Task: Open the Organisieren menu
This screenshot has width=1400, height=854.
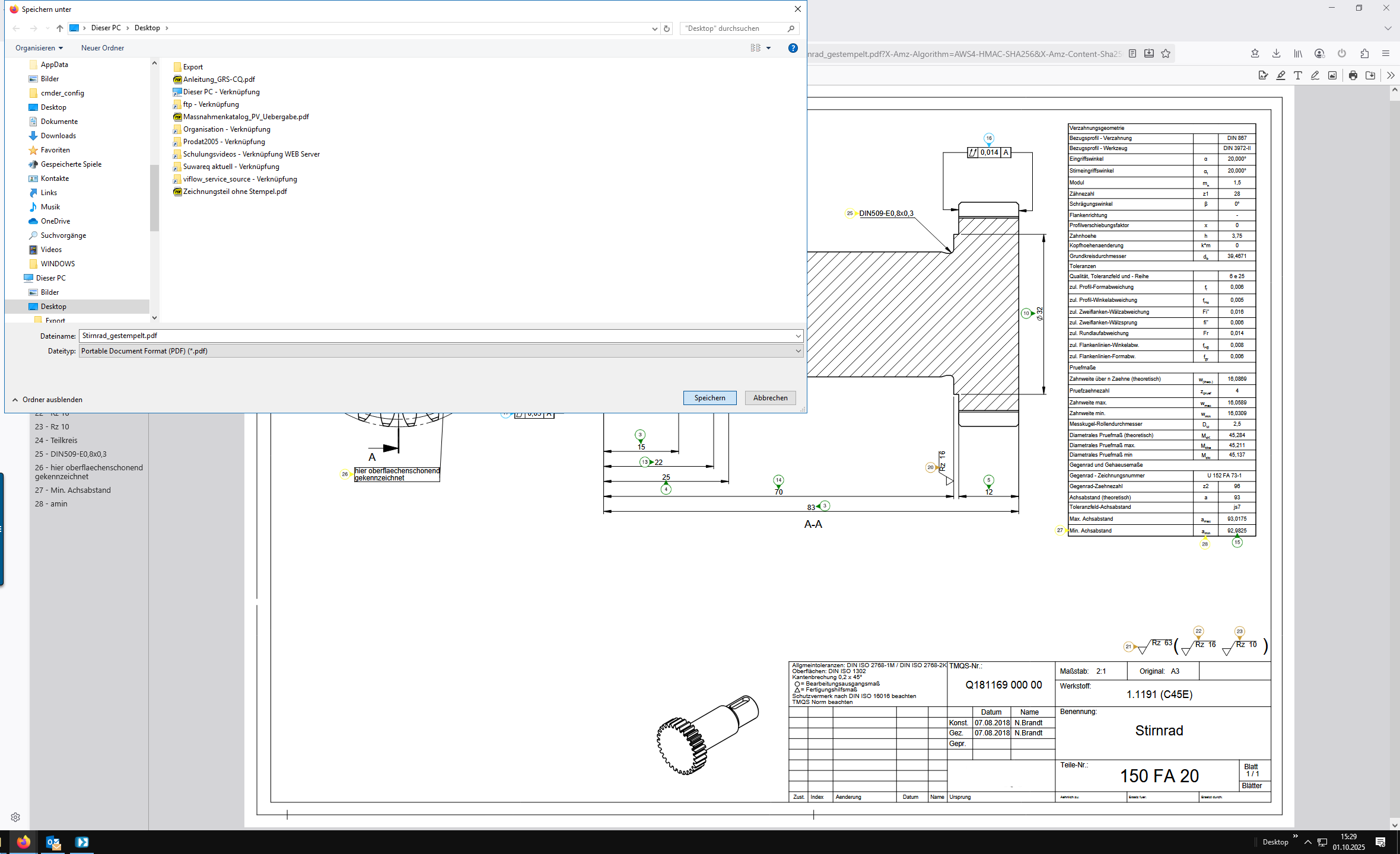Action: tap(39, 48)
